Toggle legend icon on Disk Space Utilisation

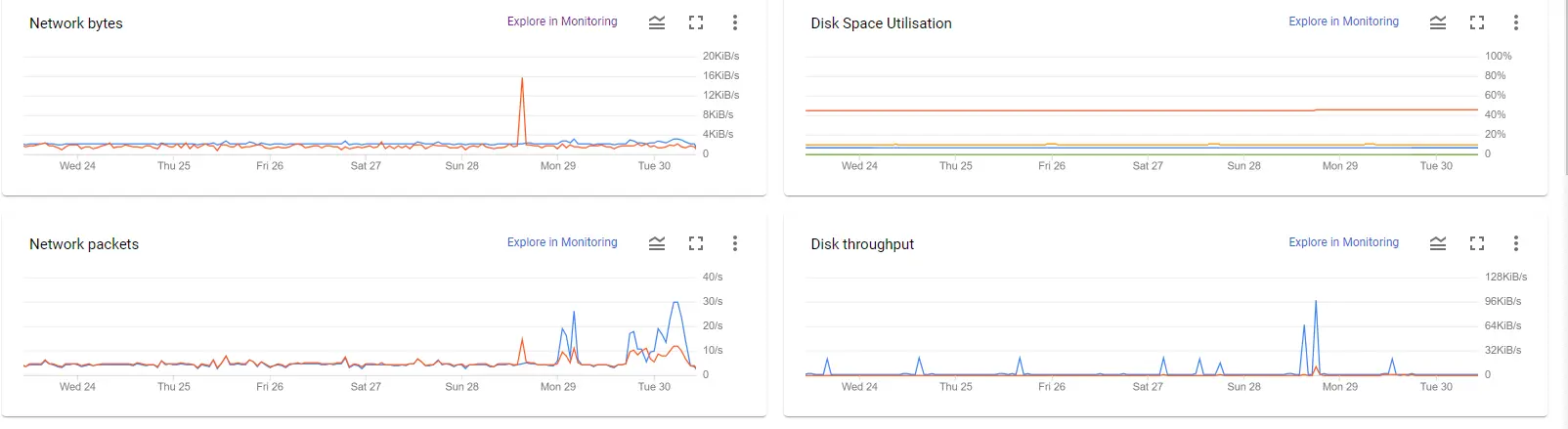[1438, 22]
